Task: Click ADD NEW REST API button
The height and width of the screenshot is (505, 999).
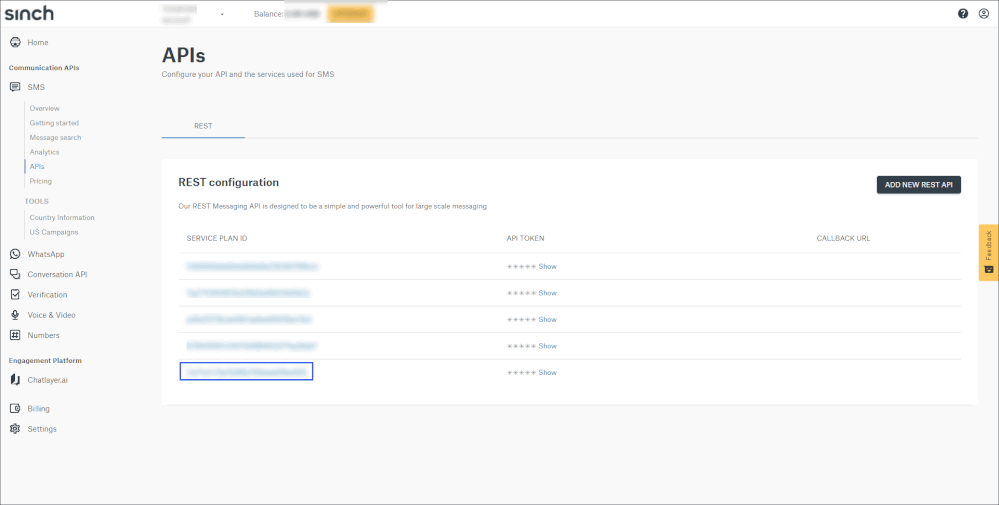Action: [919, 185]
